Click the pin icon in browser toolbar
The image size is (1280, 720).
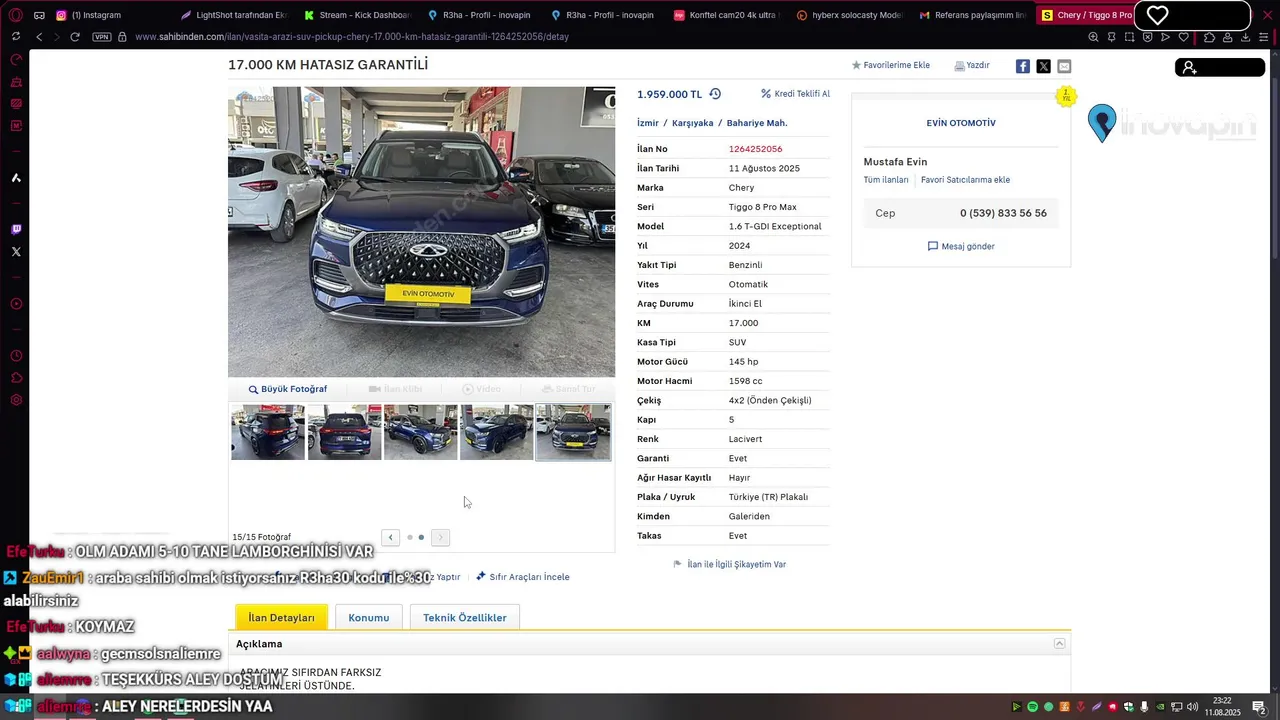coord(1111,37)
